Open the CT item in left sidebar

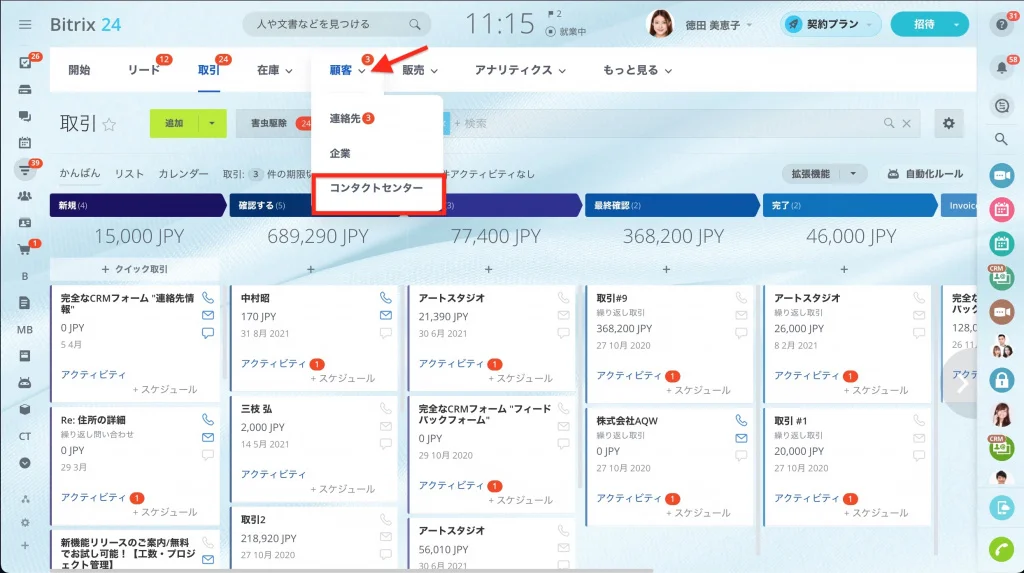pyautogui.click(x=25, y=436)
